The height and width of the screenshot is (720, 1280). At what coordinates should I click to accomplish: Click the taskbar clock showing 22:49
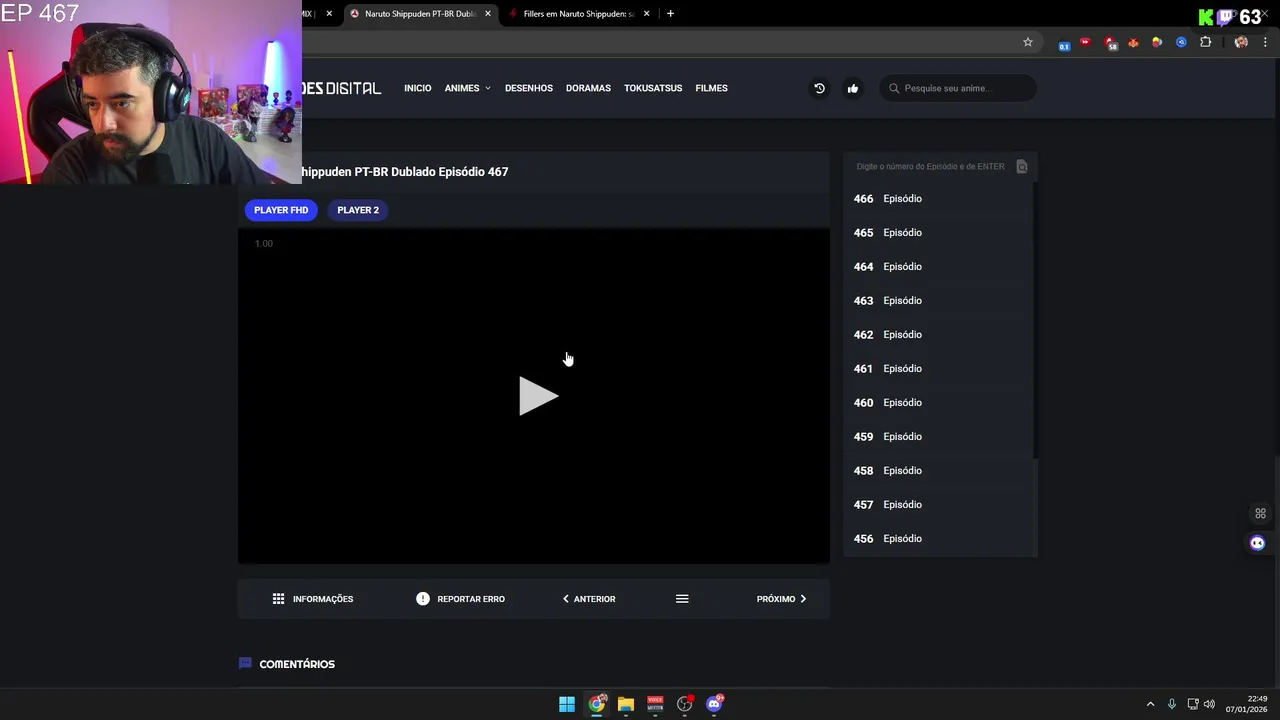click(x=1247, y=704)
